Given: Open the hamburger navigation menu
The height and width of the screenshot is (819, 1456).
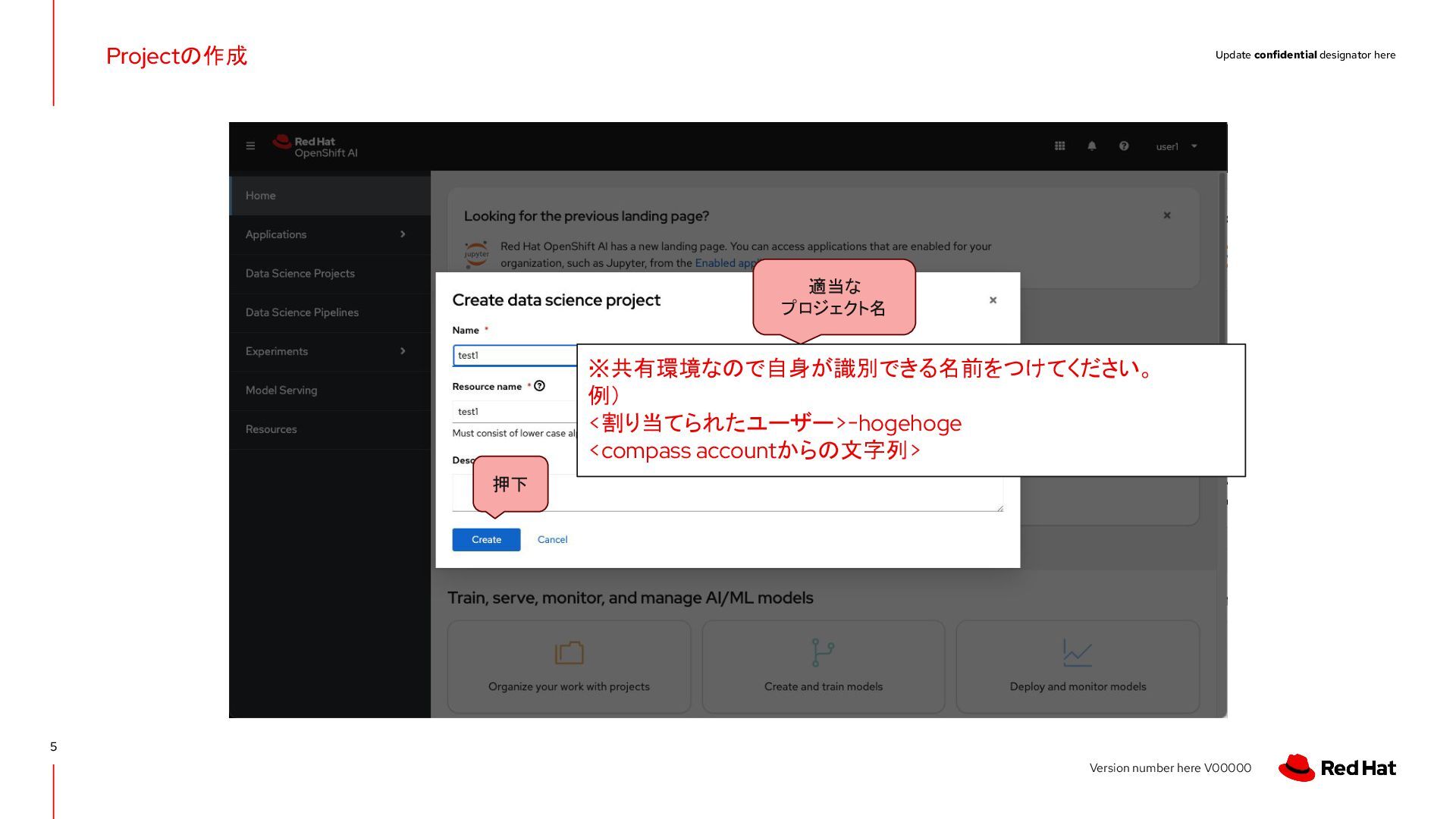Looking at the screenshot, I should coord(250,146).
